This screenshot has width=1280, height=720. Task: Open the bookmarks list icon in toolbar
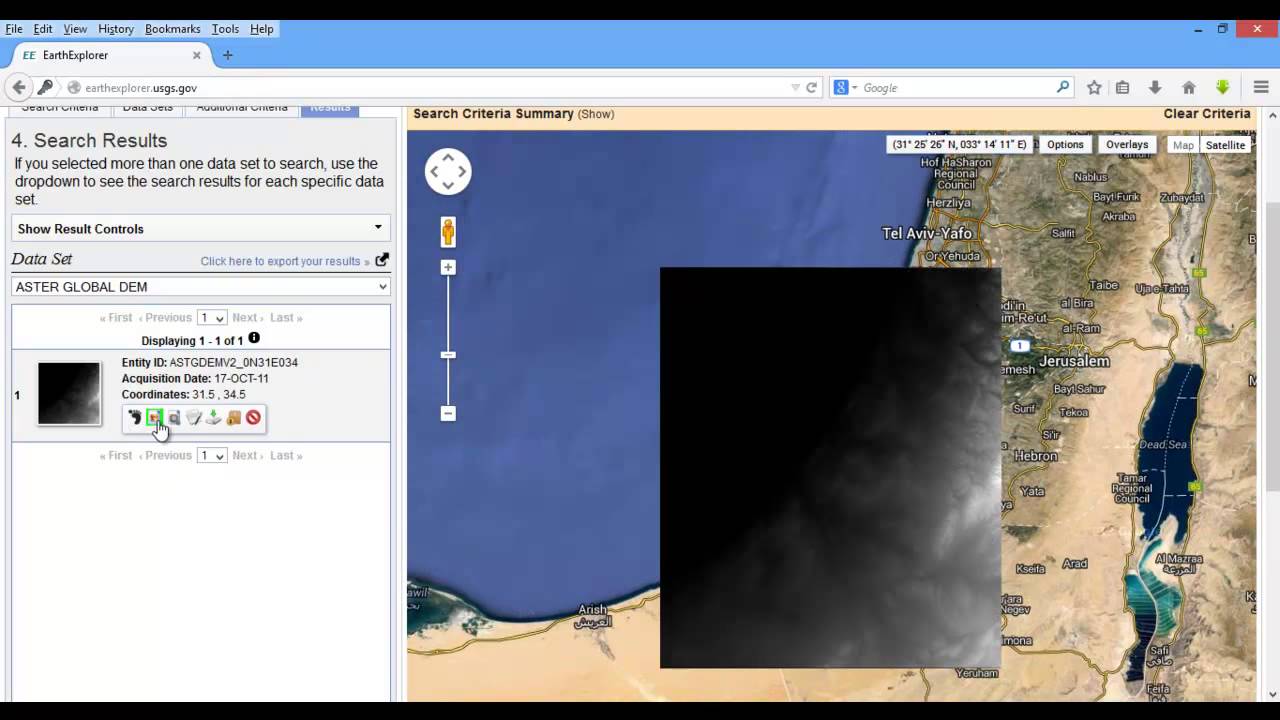[1123, 88]
